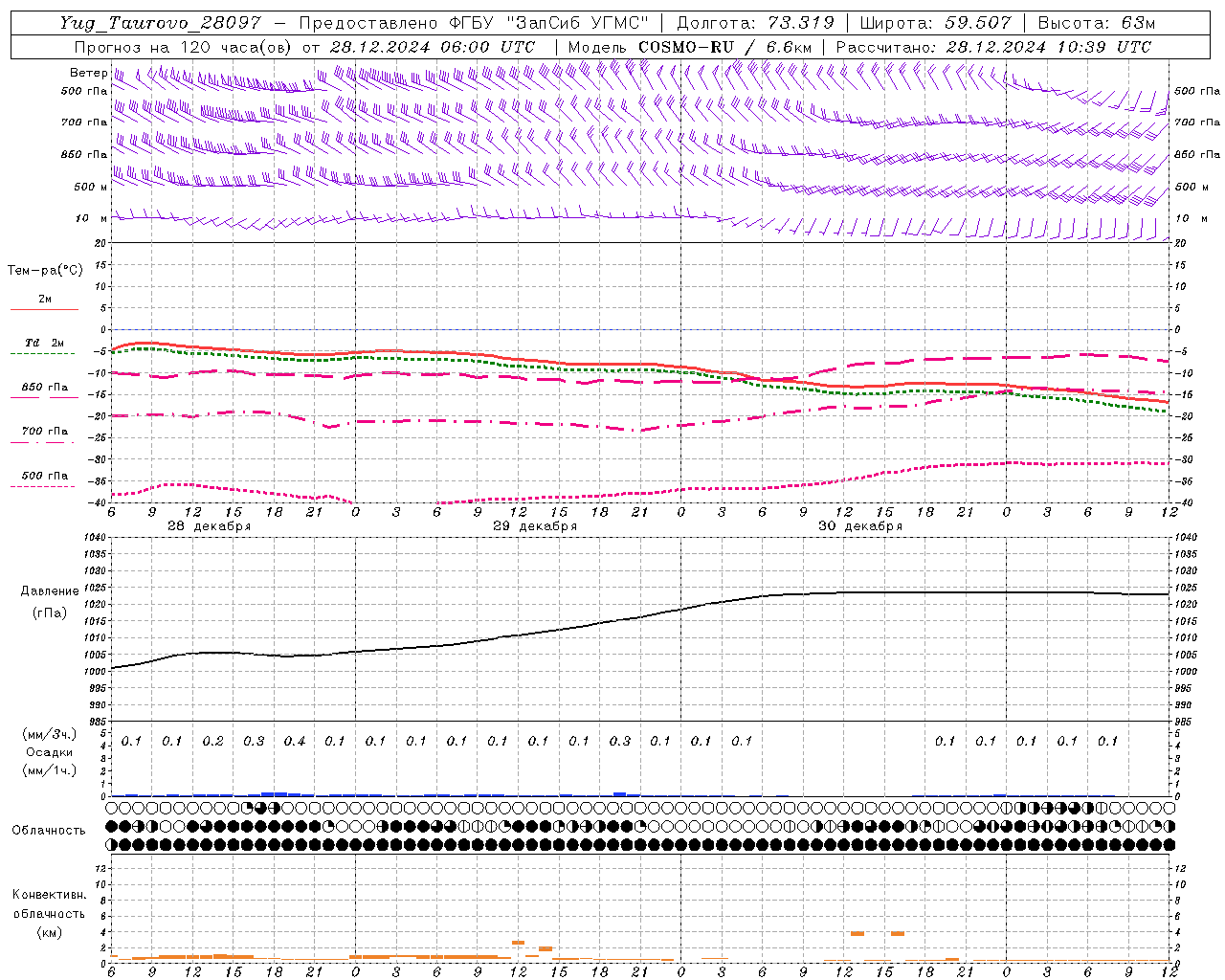
Task: Click the station title Yug_Taurovo_28097
Action: click(160, 23)
